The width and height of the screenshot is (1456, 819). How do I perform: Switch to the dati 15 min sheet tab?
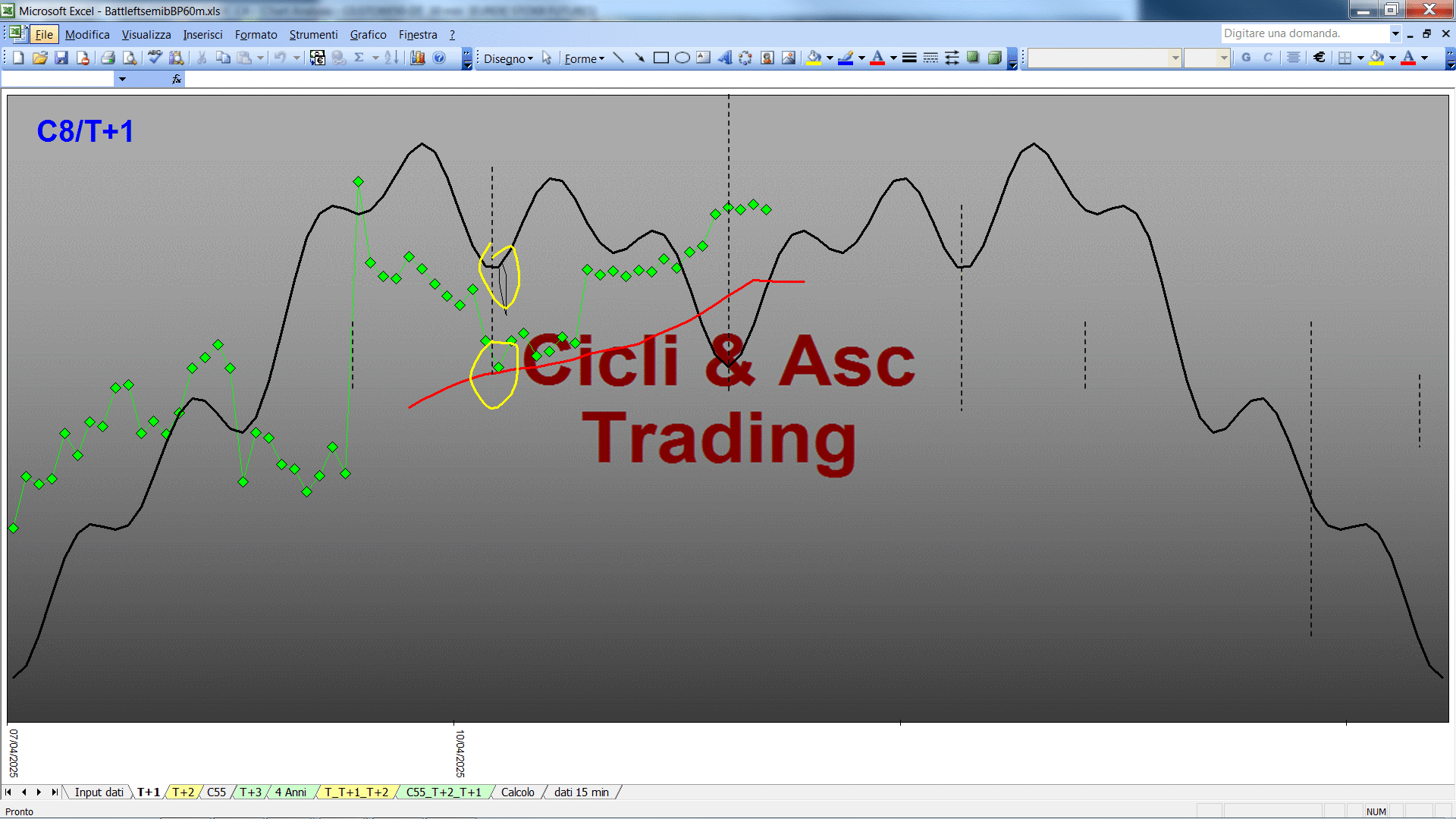click(581, 792)
